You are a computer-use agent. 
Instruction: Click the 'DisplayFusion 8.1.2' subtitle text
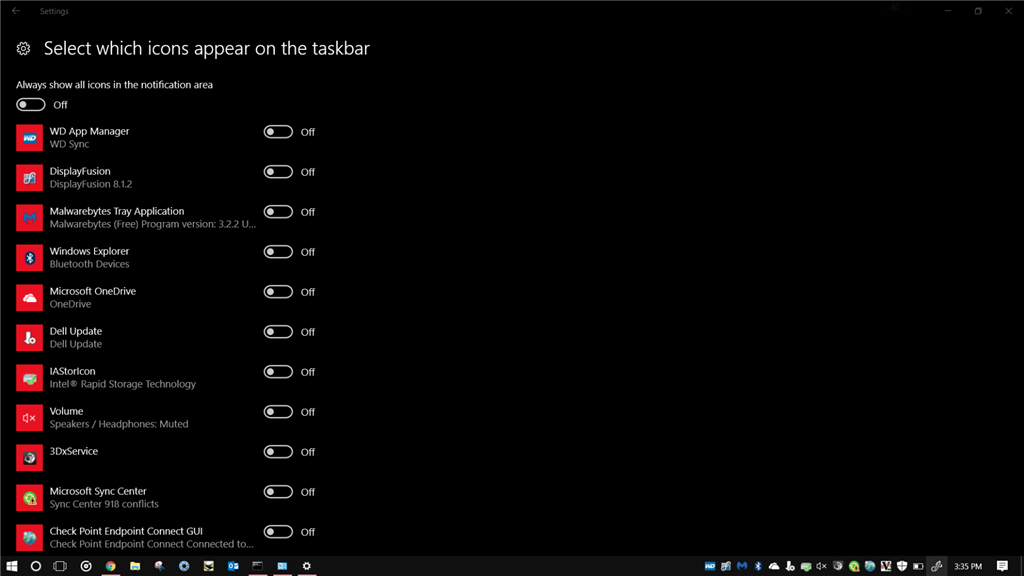click(91, 184)
